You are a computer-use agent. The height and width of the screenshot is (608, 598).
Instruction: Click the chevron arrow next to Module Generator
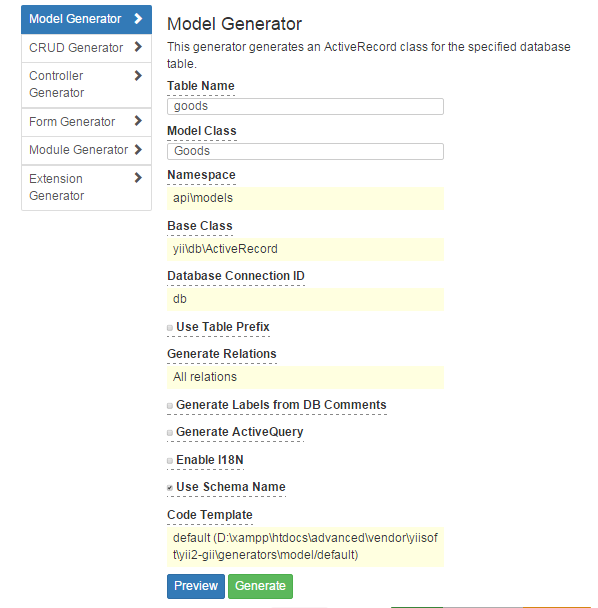point(138,150)
